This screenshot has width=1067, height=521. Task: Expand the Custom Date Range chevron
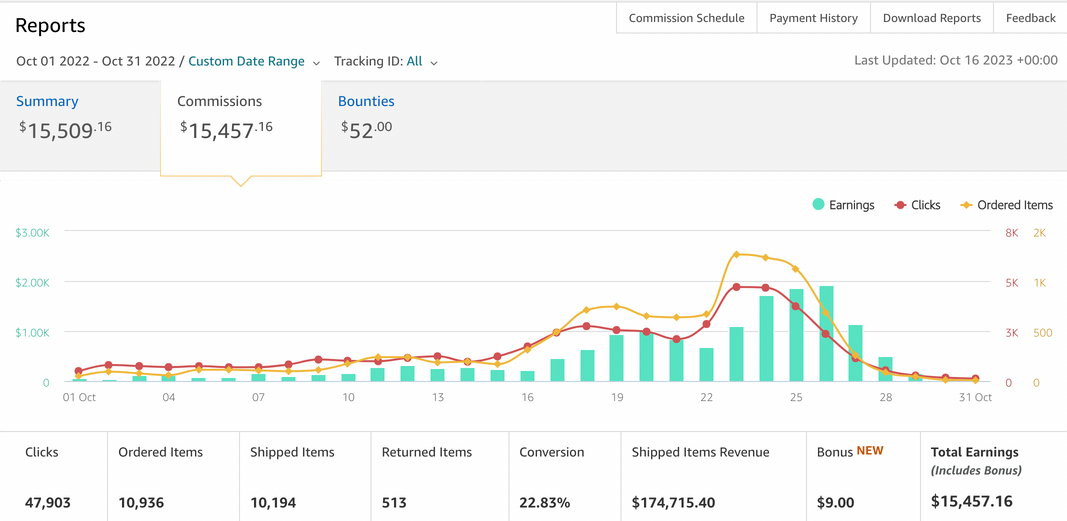pos(317,63)
